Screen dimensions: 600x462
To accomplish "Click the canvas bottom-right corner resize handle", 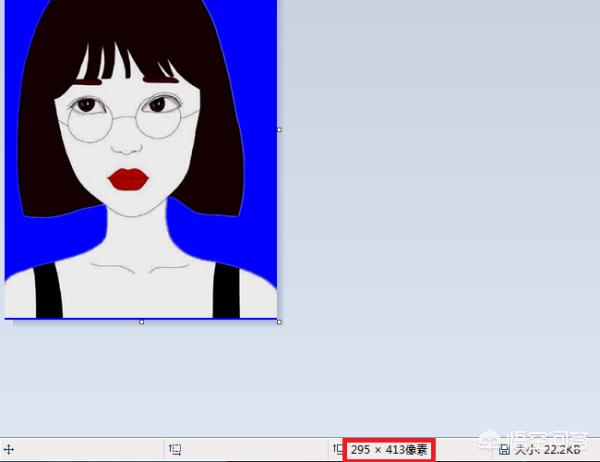I will click(279, 322).
